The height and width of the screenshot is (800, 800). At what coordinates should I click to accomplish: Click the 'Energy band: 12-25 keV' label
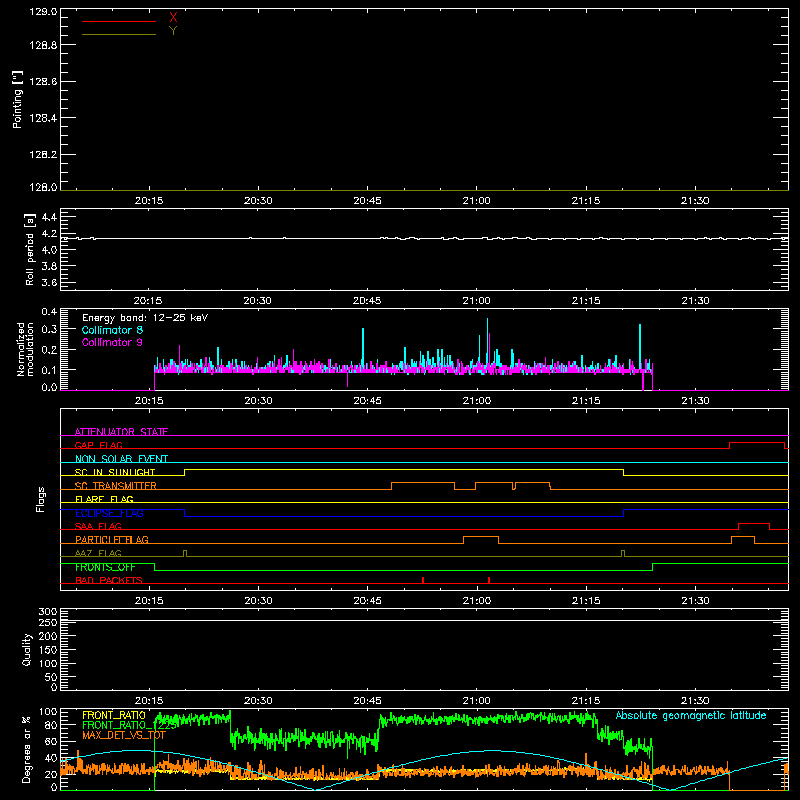click(x=145, y=318)
